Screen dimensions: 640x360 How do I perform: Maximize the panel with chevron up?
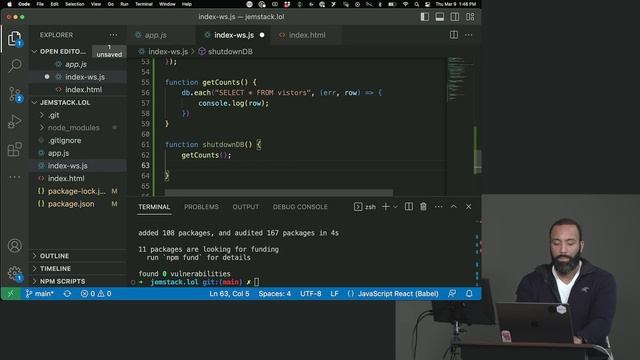click(453, 207)
